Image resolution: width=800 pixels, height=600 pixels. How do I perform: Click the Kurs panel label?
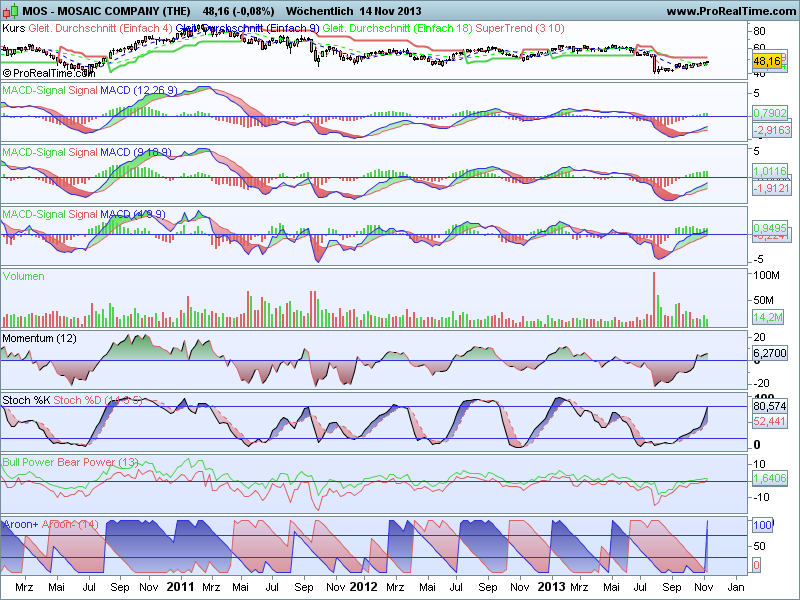pyautogui.click(x=14, y=28)
